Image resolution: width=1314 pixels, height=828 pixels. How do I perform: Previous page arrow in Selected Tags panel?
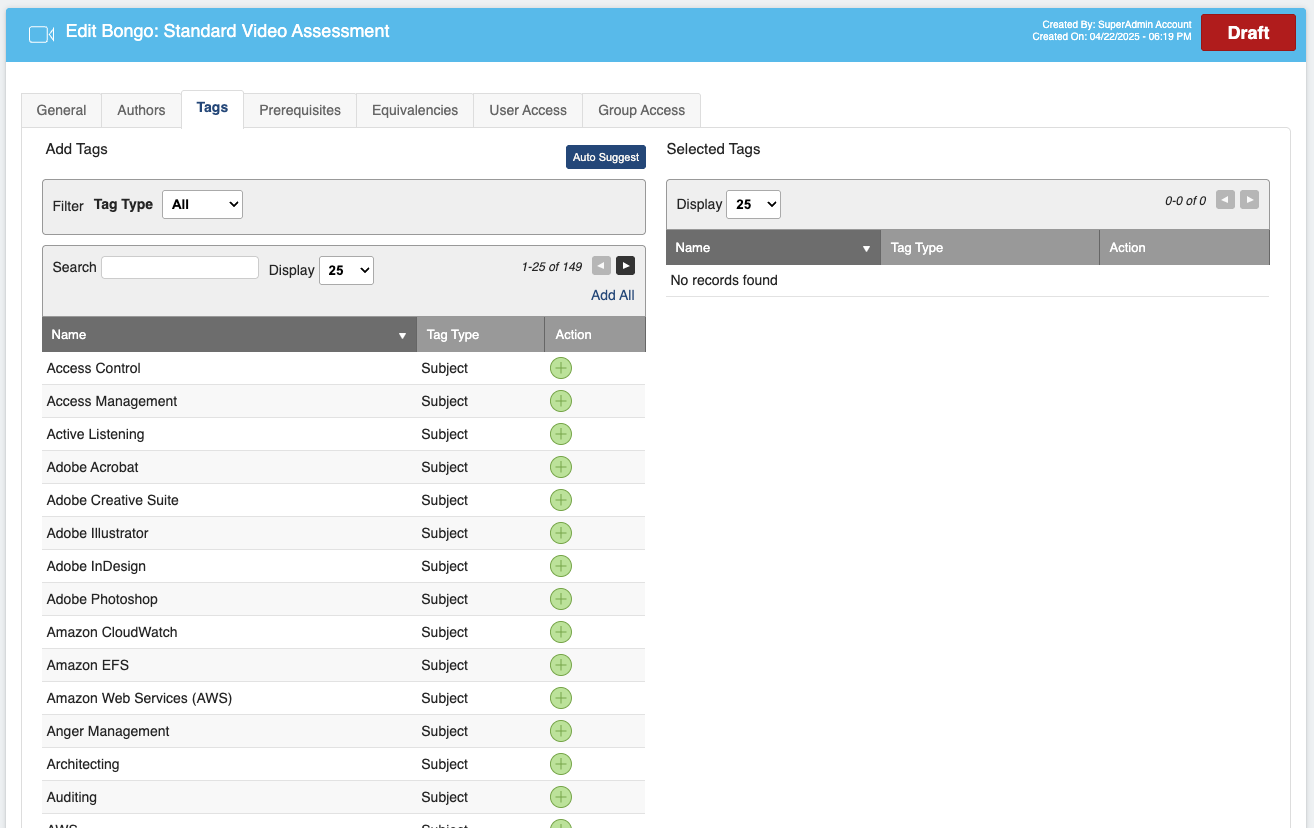coord(1225,199)
